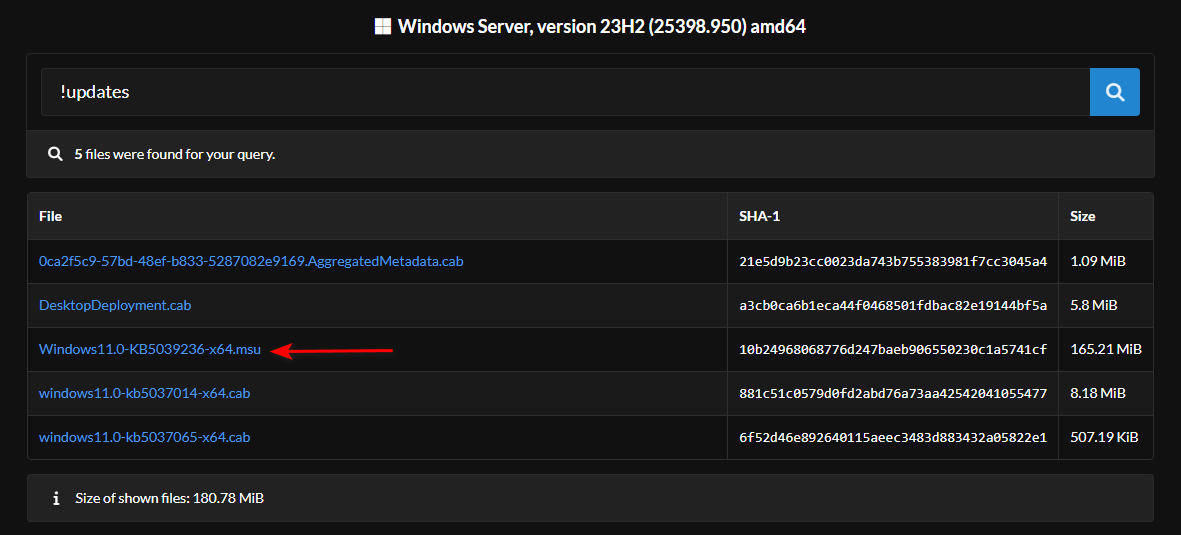The width and height of the screenshot is (1181, 535).
Task: Select SHA-1 hash starting with 10b24968068
Action: coord(893,350)
